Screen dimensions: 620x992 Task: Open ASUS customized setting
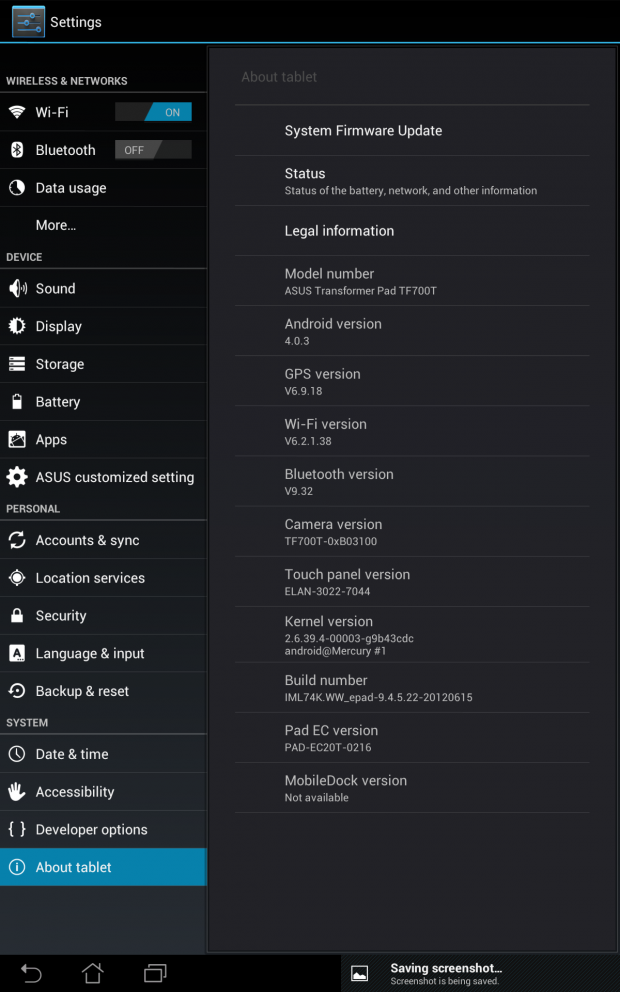pos(114,477)
